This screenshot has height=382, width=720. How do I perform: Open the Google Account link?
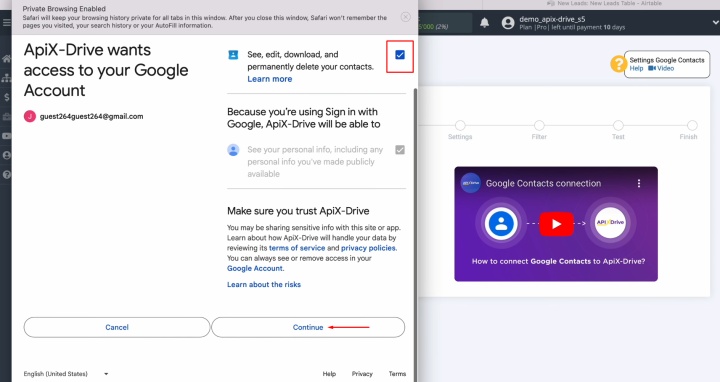click(255, 269)
